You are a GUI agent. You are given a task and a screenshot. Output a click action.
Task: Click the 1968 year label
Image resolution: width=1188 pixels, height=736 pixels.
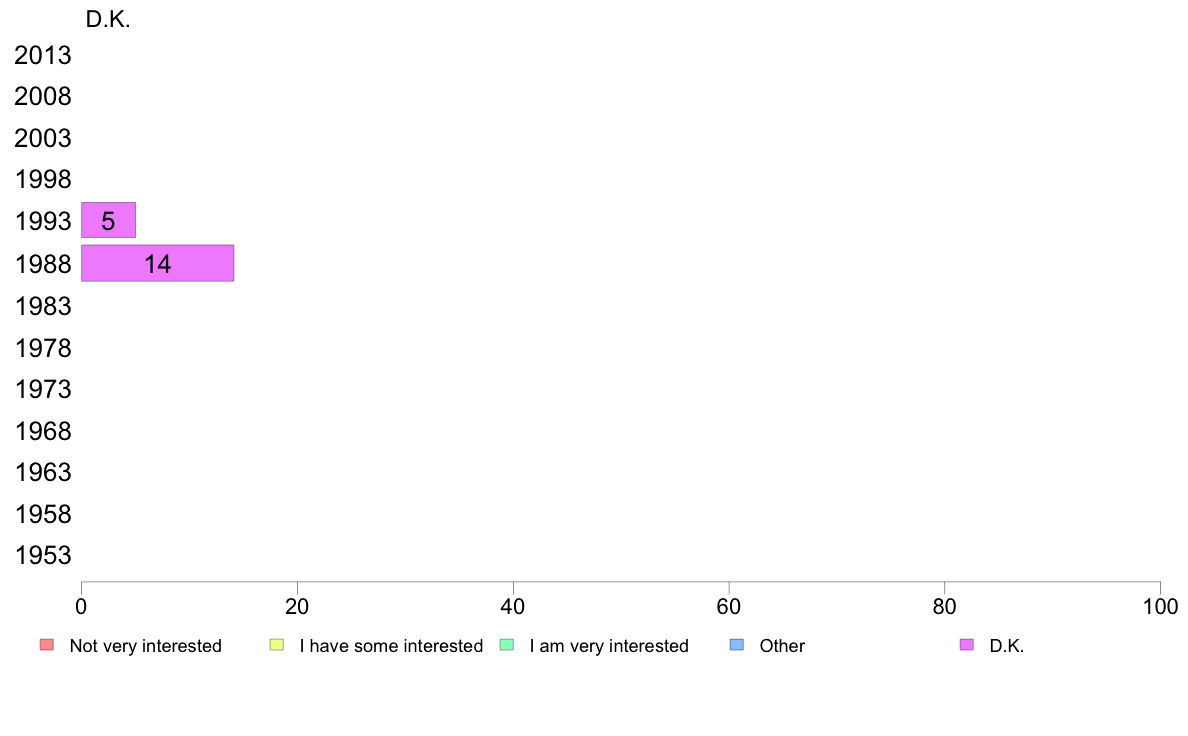(x=42, y=431)
